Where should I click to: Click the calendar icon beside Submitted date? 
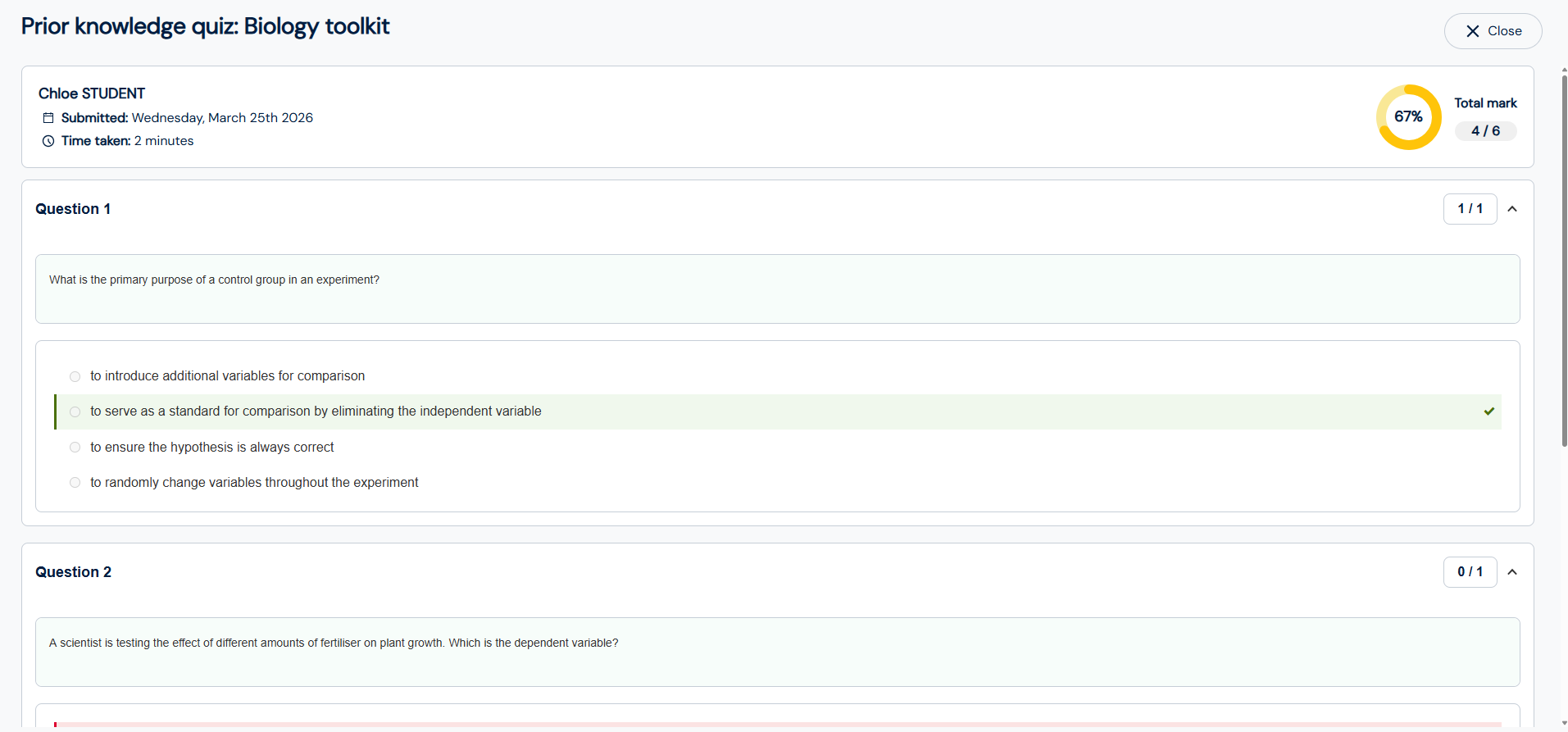[x=48, y=118]
